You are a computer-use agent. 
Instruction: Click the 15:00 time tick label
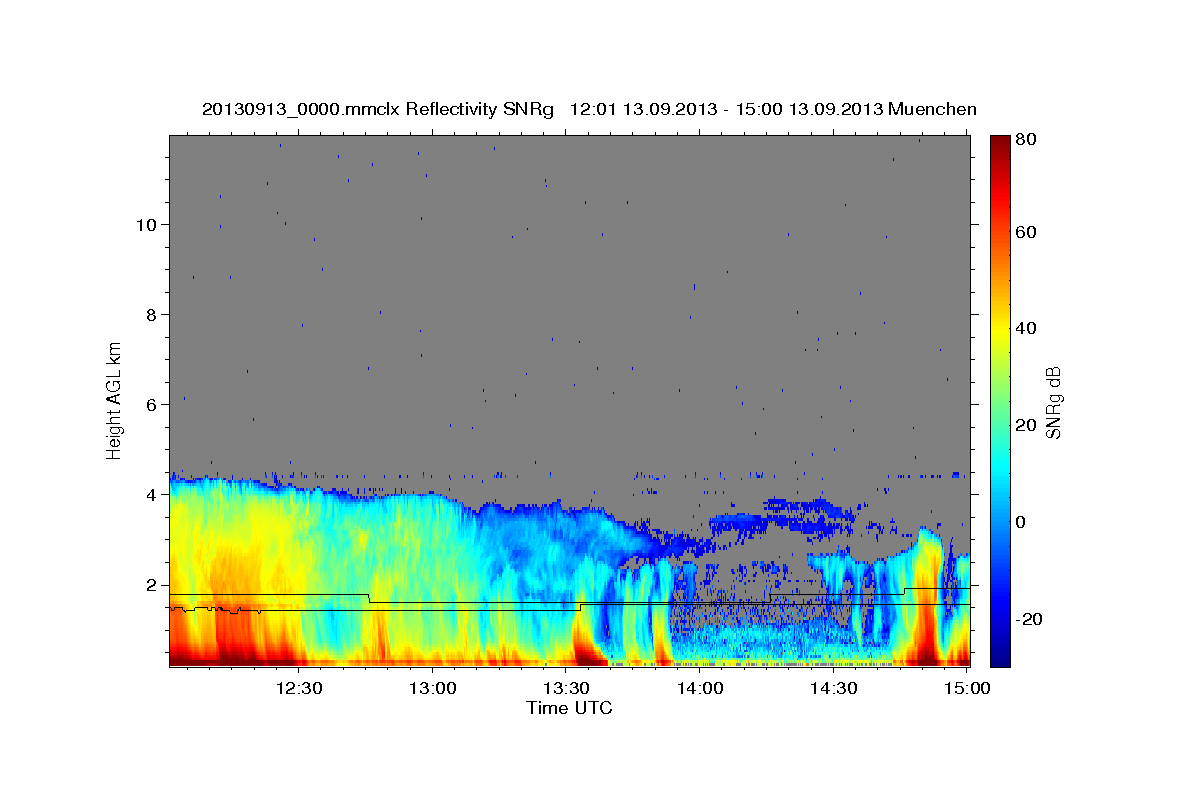tap(967, 688)
